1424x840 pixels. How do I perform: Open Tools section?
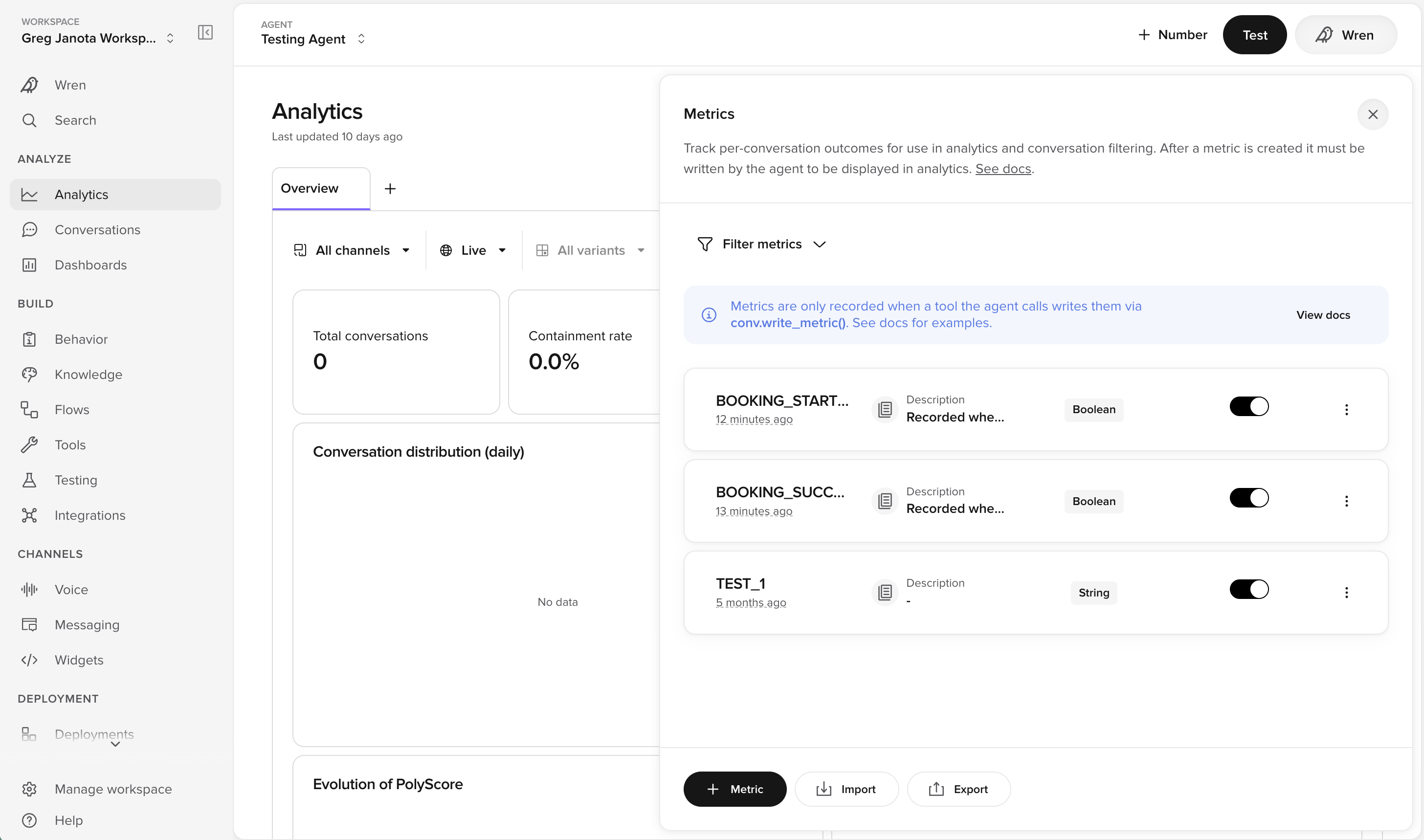tap(115, 445)
